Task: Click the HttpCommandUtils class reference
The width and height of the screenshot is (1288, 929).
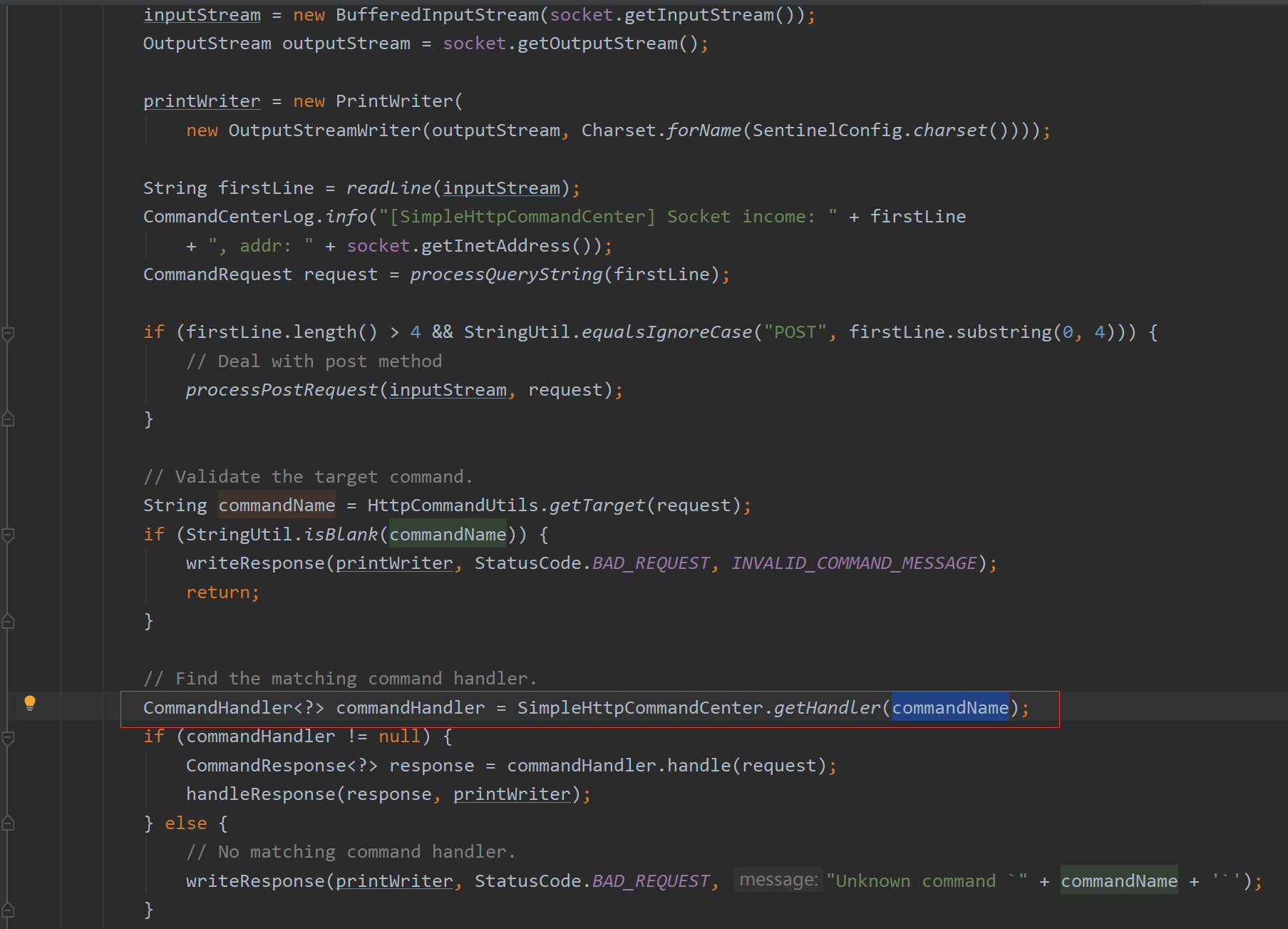Action: pos(453,505)
